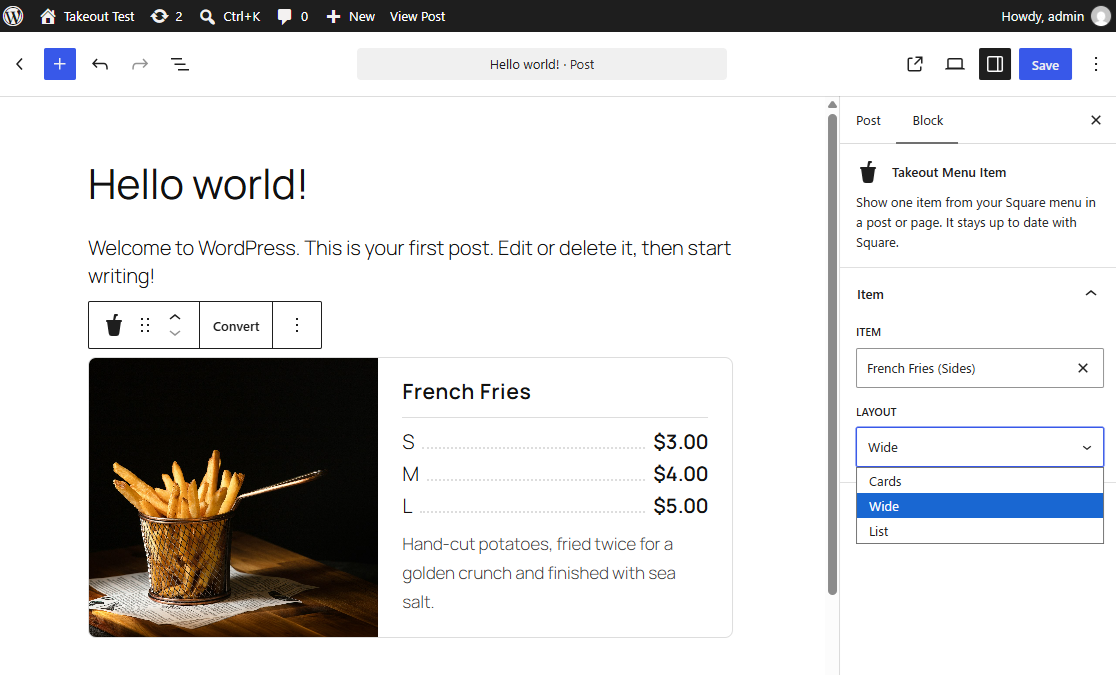Move the block up
The image size is (1116, 675).
(x=175, y=317)
